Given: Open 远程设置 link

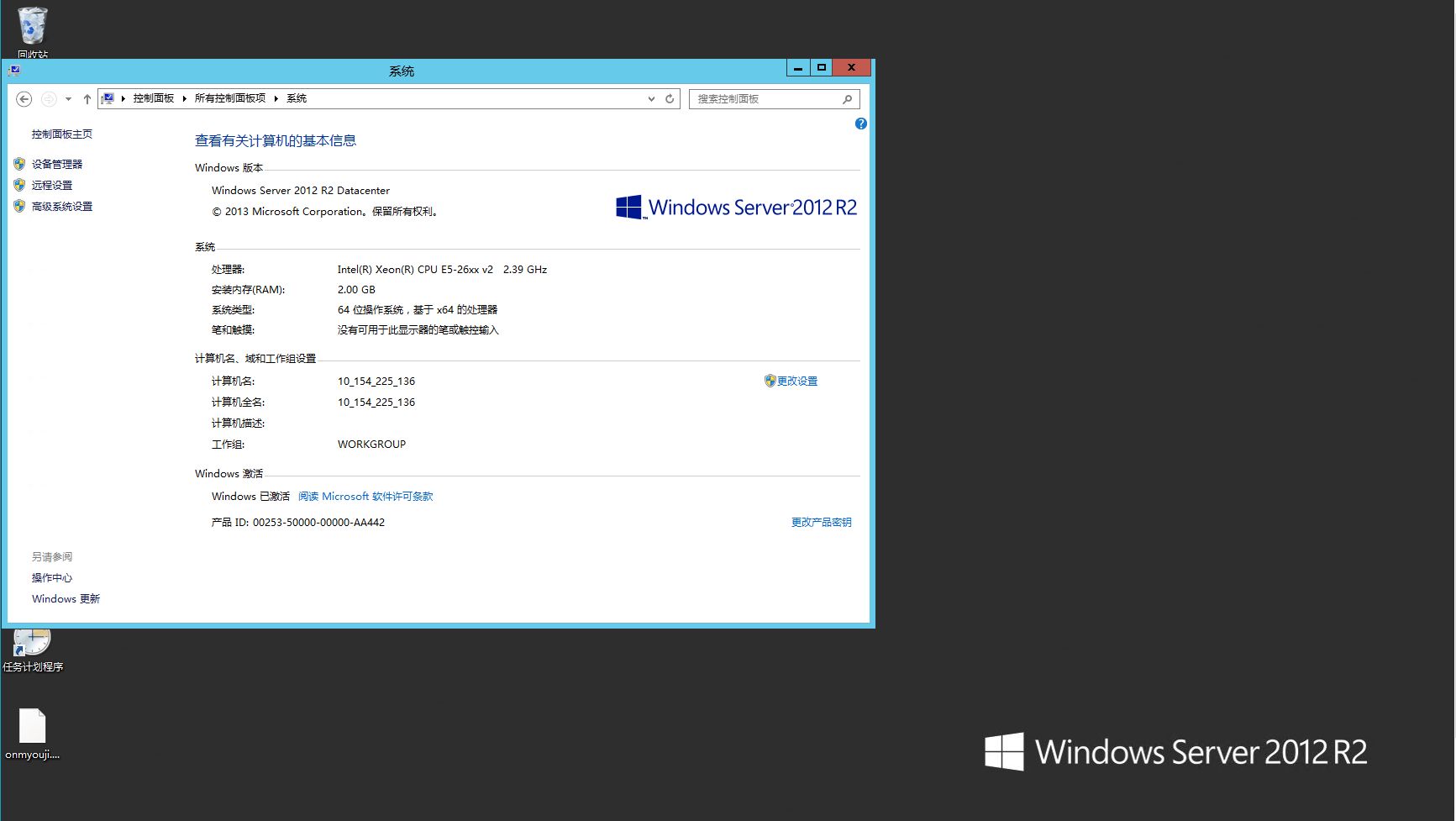Looking at the screenshot, I should (x=52, y=186).
